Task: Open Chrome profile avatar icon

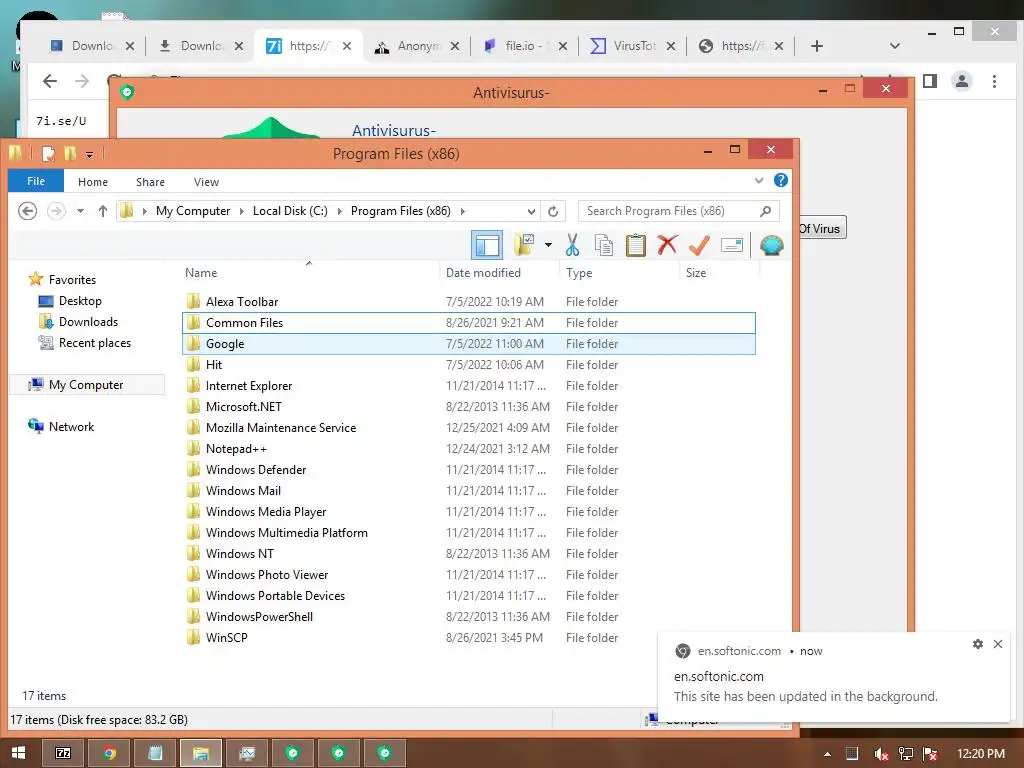Action: 961,81
